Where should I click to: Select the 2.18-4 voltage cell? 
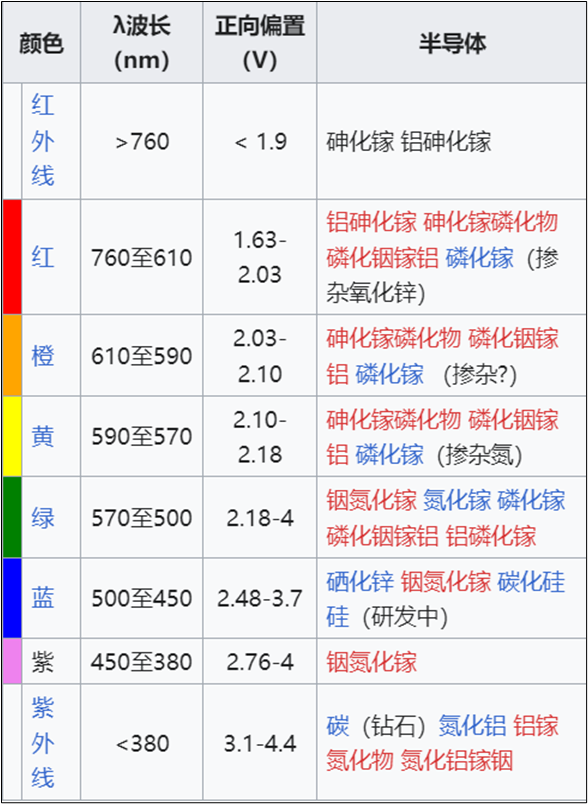[260, 517]
